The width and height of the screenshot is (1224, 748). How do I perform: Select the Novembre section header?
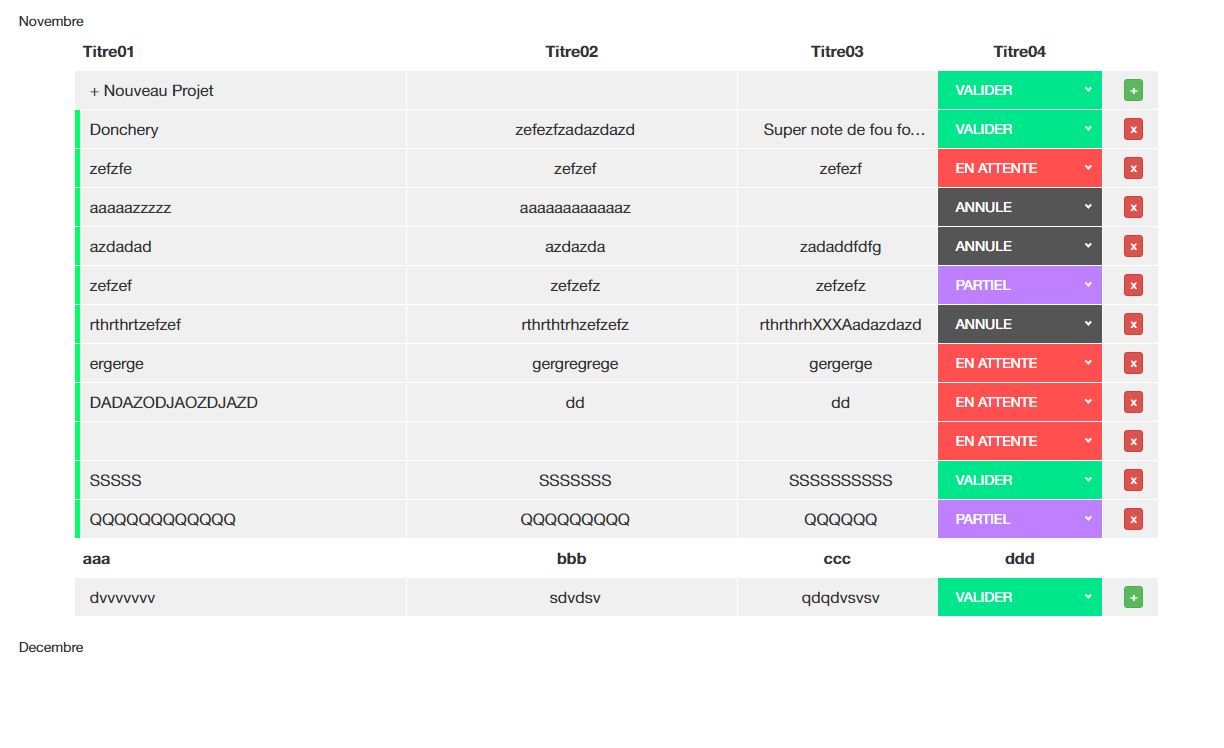coord(51,20)
